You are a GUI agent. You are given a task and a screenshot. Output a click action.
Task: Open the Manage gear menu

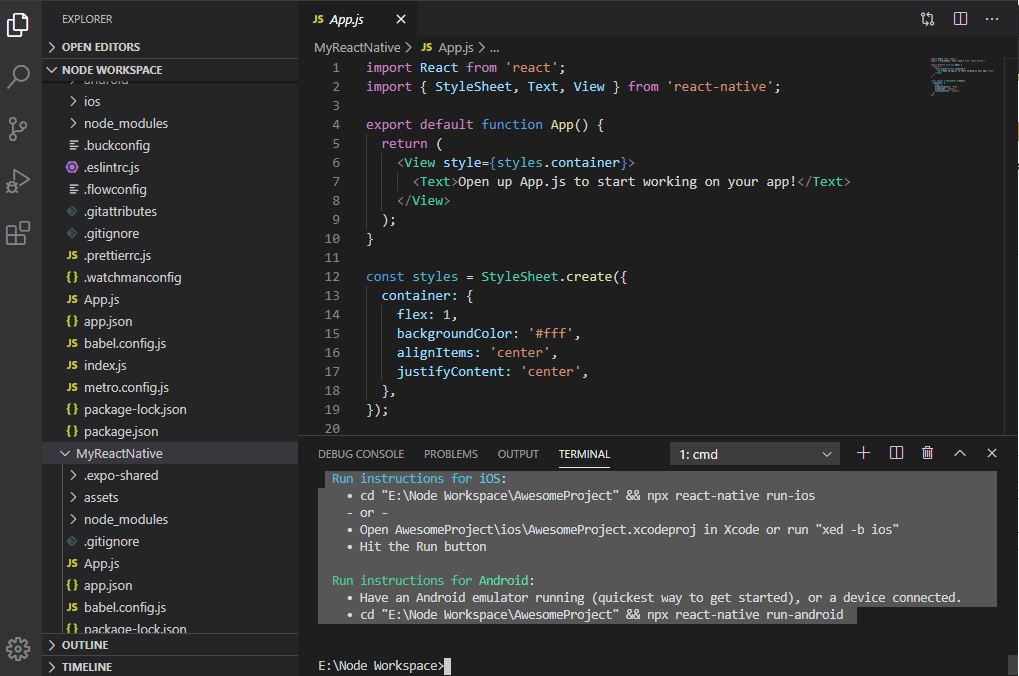point(18,648)
